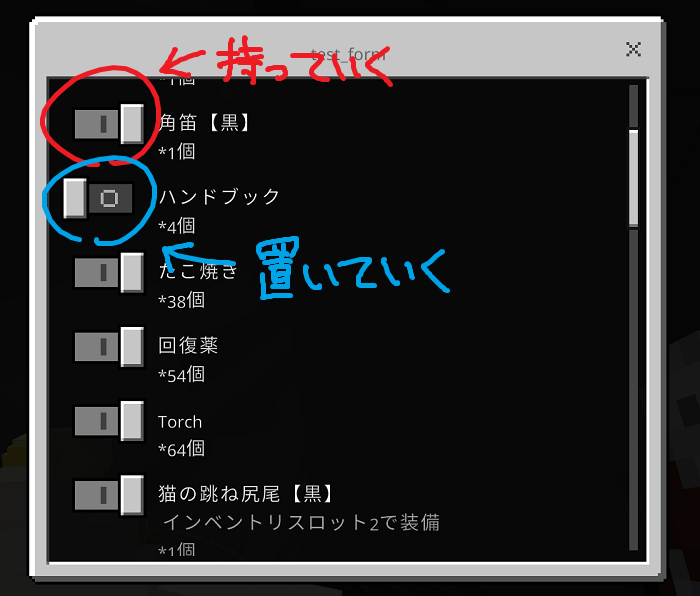Click the scrollbar track above the thumb
The image size is (700, 596).
pyautogui.click(x=633, y=106)
